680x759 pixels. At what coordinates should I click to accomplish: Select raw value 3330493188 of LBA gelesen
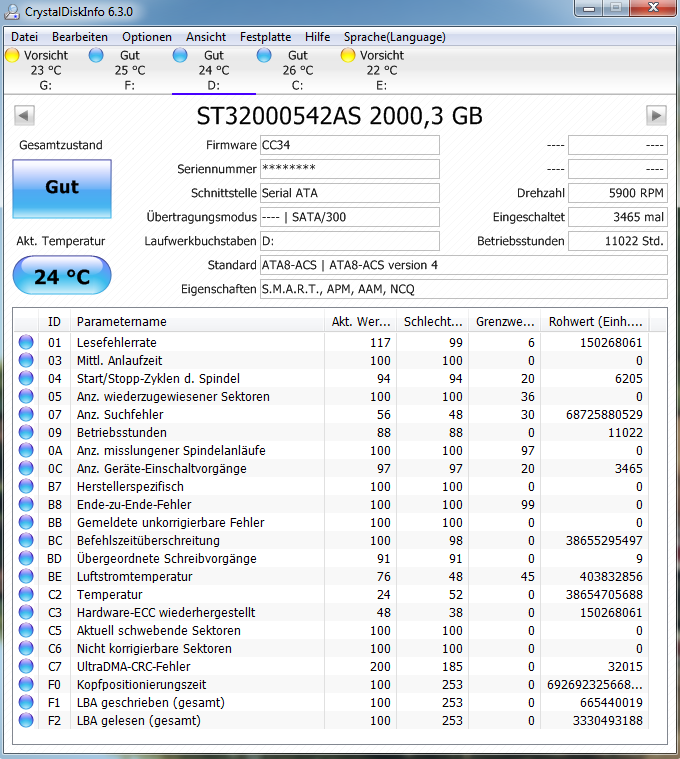tap(607, 720)
